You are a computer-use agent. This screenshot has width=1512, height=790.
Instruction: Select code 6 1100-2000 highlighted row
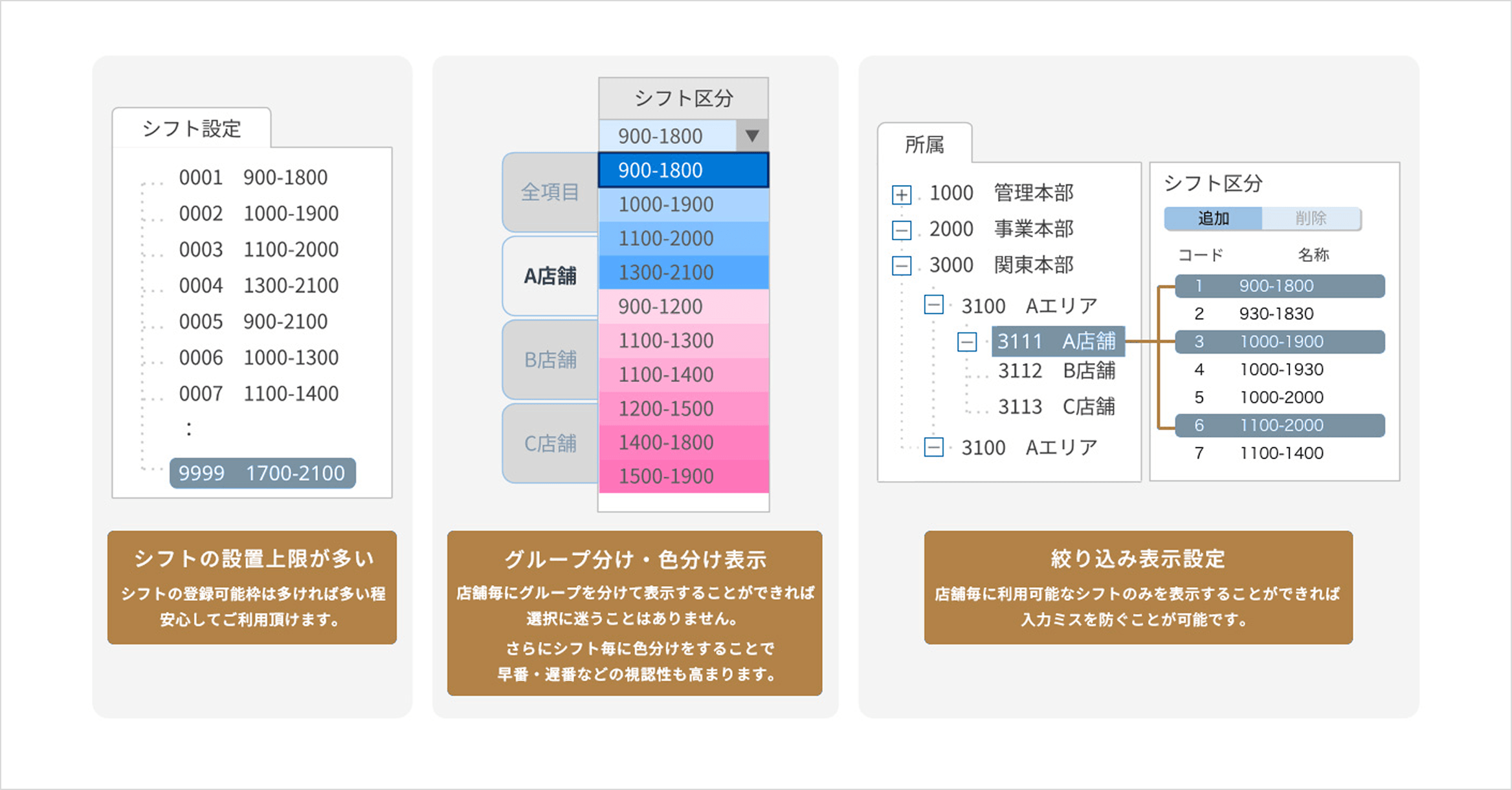[x=1280, y=425]
